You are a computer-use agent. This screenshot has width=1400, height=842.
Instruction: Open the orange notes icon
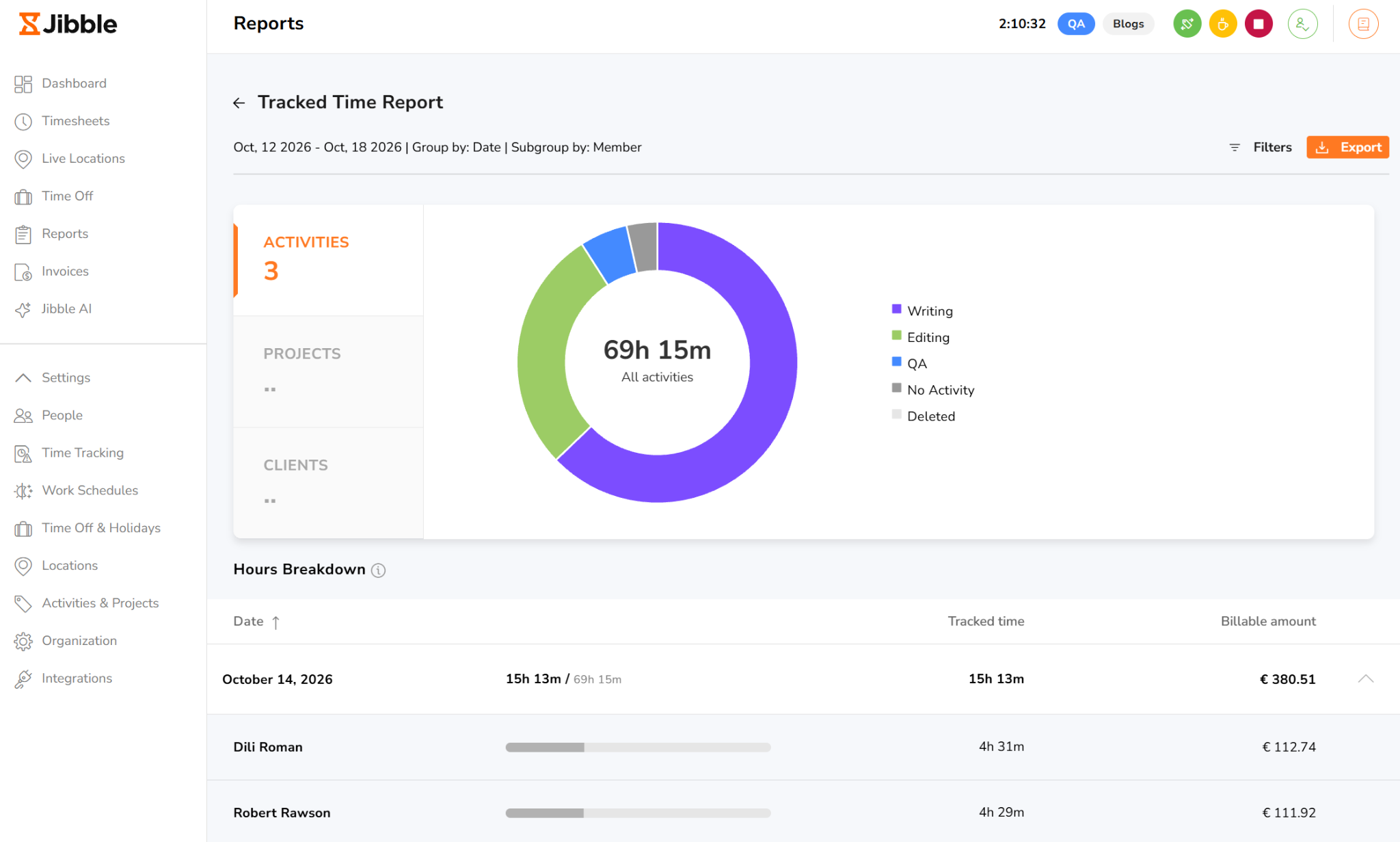click(x=1363, y=24)
